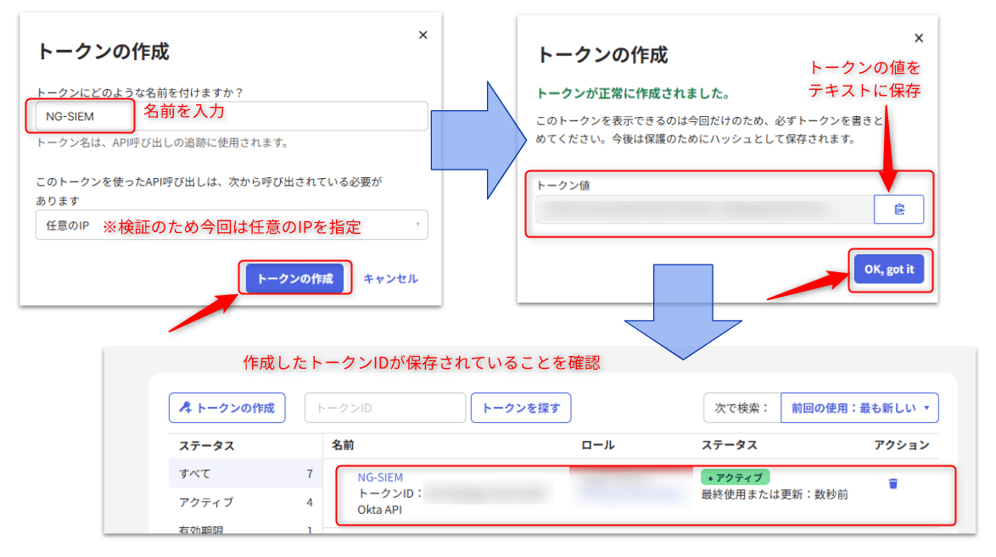
Task: Select the partially visible 有効期限 filter
Action: pyautogui.click(x=245, y=528)
